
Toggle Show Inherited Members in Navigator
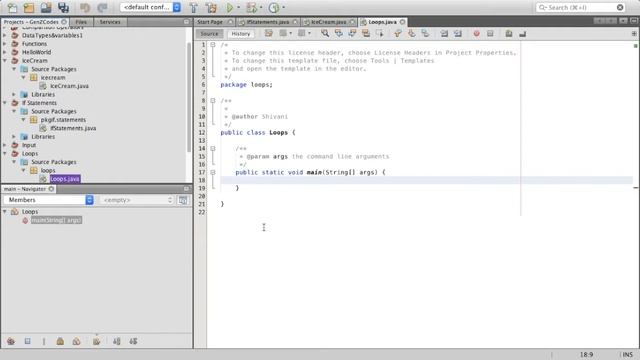[x=11, y=341]
